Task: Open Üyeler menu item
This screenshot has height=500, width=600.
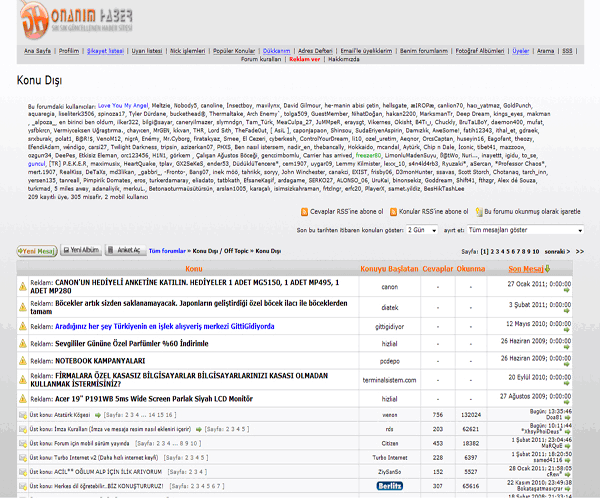Action: (520, 51)
